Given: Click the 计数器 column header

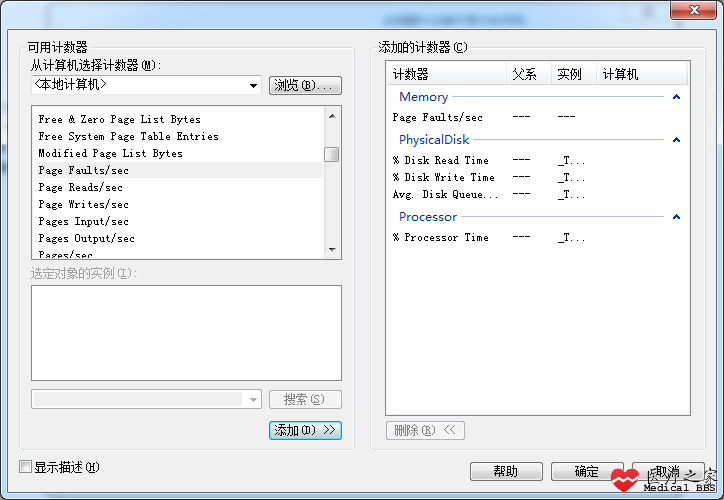Looking at the screenshot, I should [x=446, y=74].
